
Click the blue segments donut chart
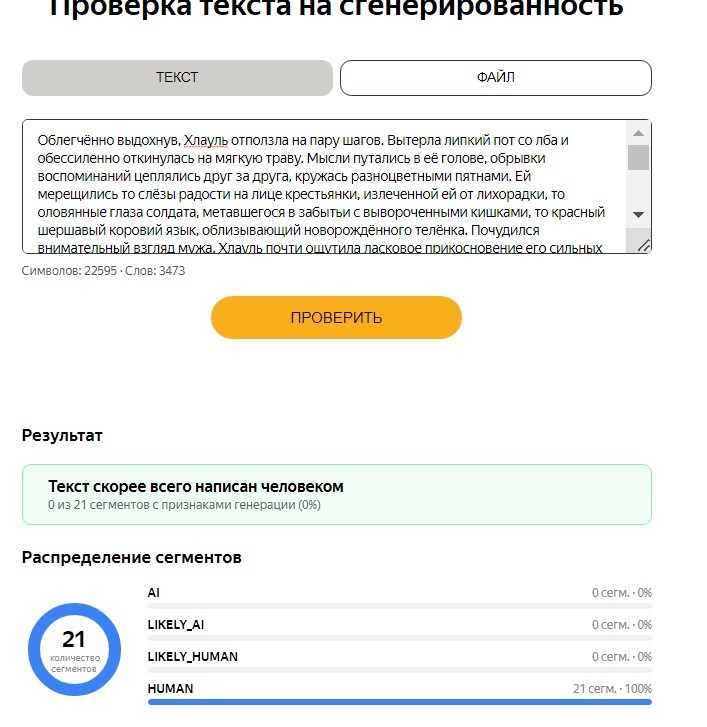pyautogui.click(x=74, y=649)
